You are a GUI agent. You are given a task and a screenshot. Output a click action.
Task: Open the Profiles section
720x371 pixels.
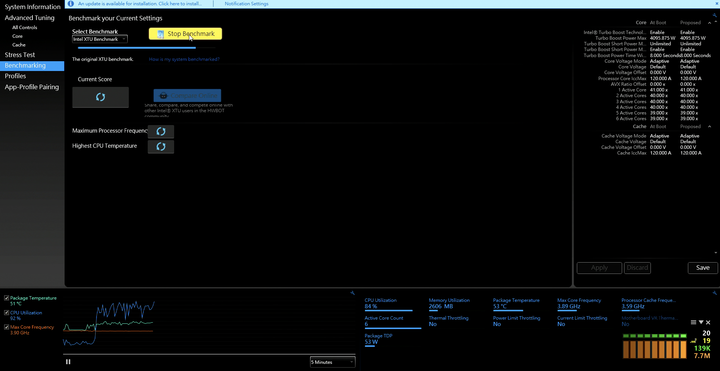(x=15, y=76)
